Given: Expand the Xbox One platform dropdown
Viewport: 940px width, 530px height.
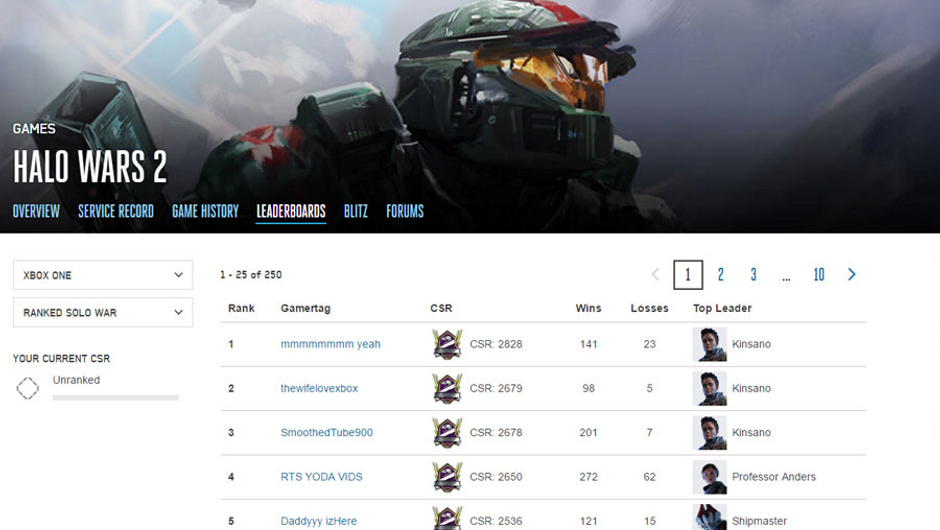Looking at the screenshot, I should tap(103, 275).
